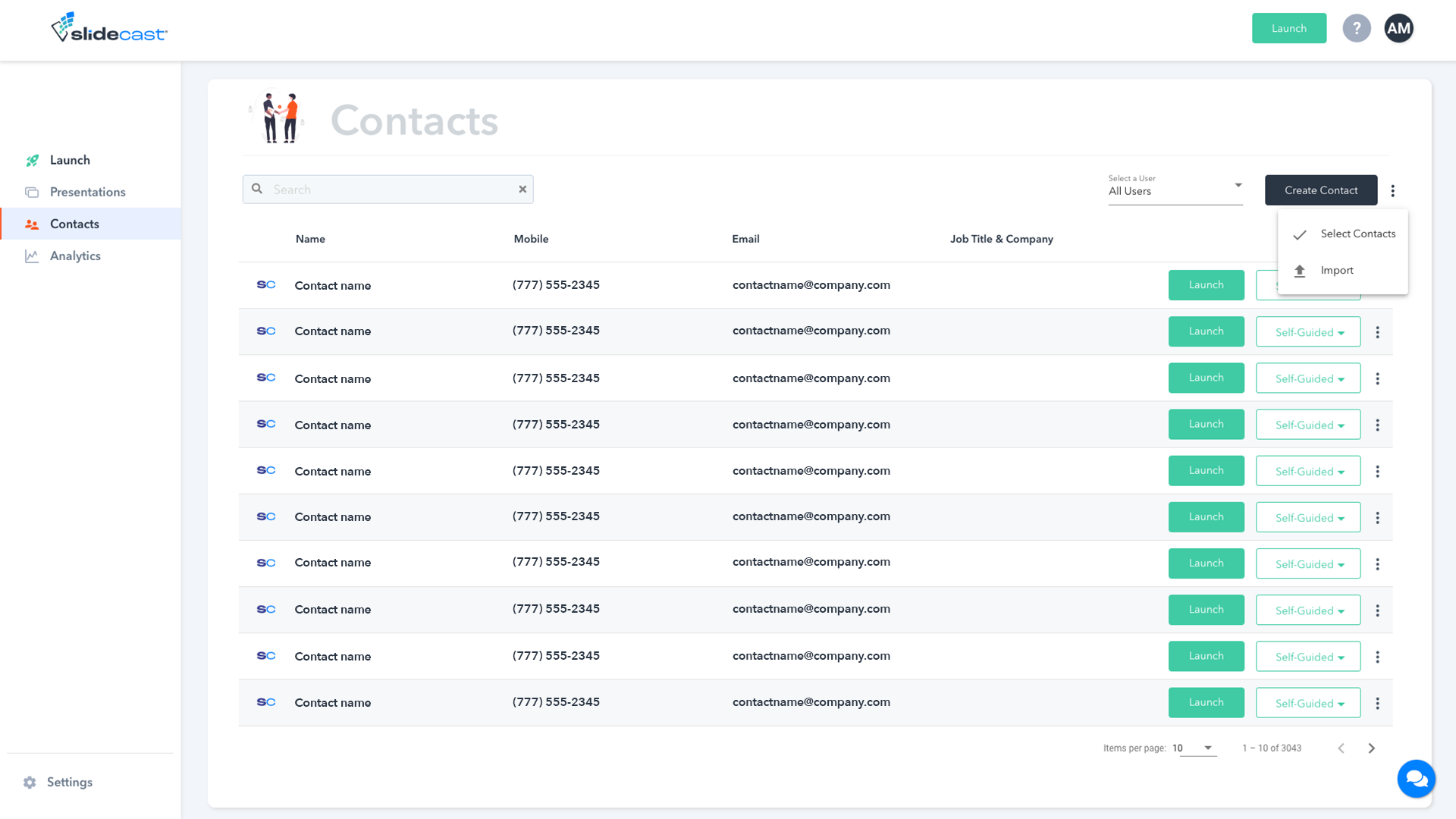
Task: Click the help question mark icon
Action: pos(1356,28)
